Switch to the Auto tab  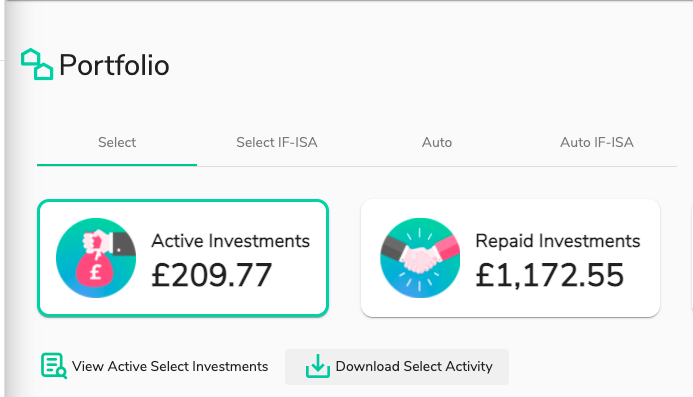(437, 142)
